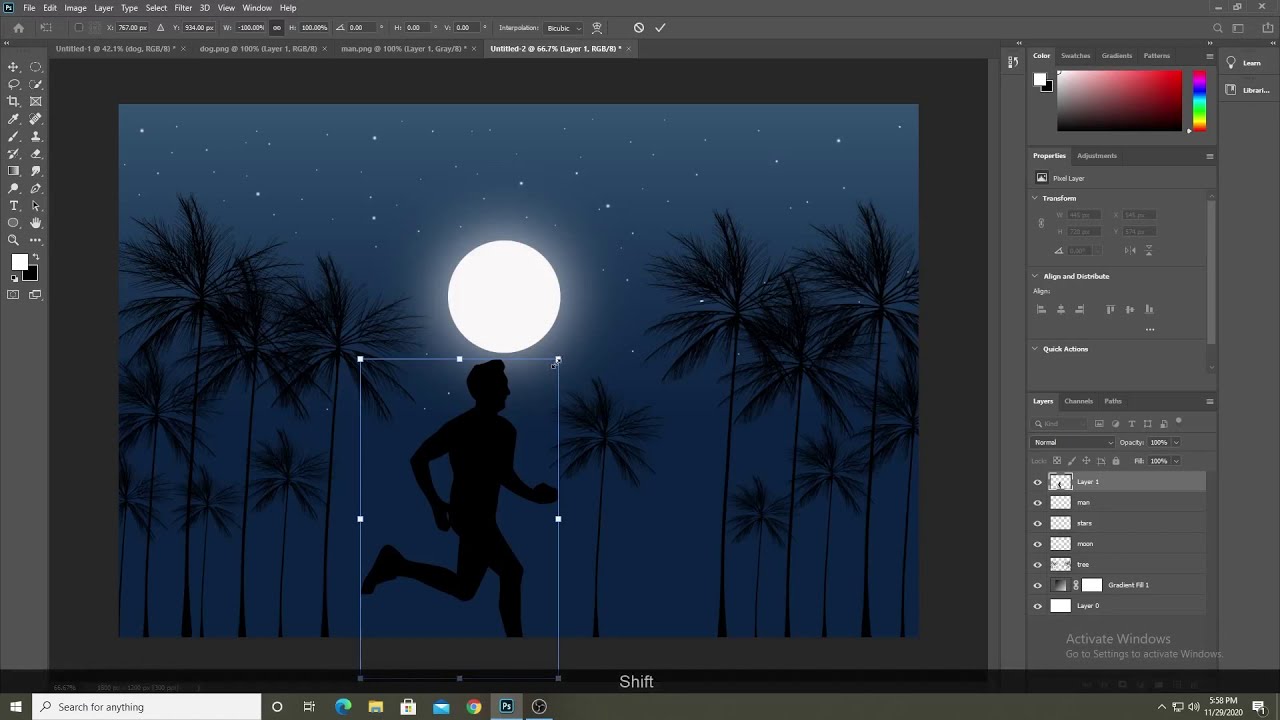Select the Eyedropper tool
This screenshot has width=1280, height=720.
[x=14, y=119]
